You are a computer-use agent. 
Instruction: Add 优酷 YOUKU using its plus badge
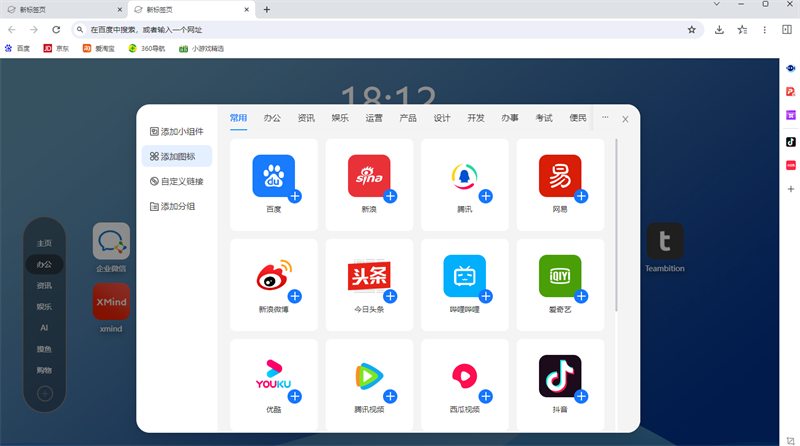click(x=295, y=396)
